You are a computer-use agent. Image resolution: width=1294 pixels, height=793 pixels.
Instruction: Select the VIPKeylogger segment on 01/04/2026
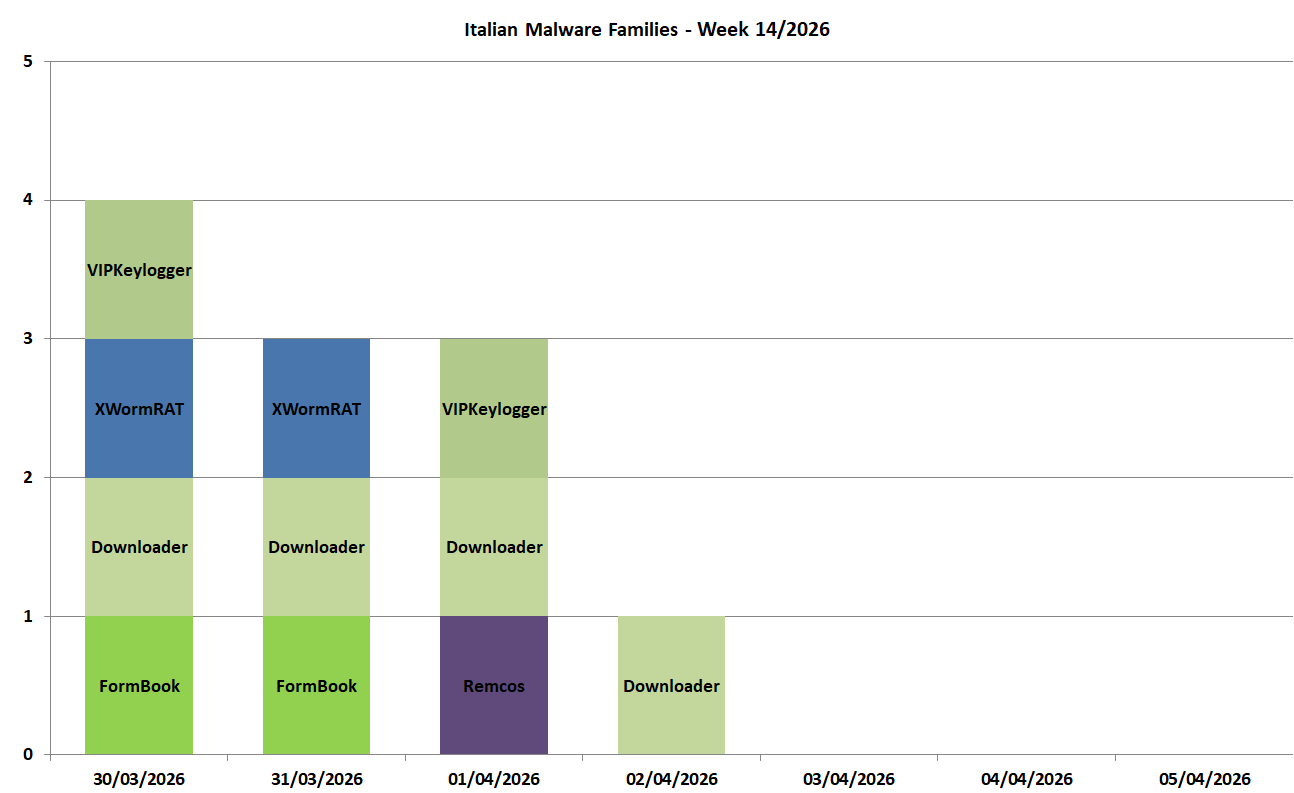(x=494, y=408)
